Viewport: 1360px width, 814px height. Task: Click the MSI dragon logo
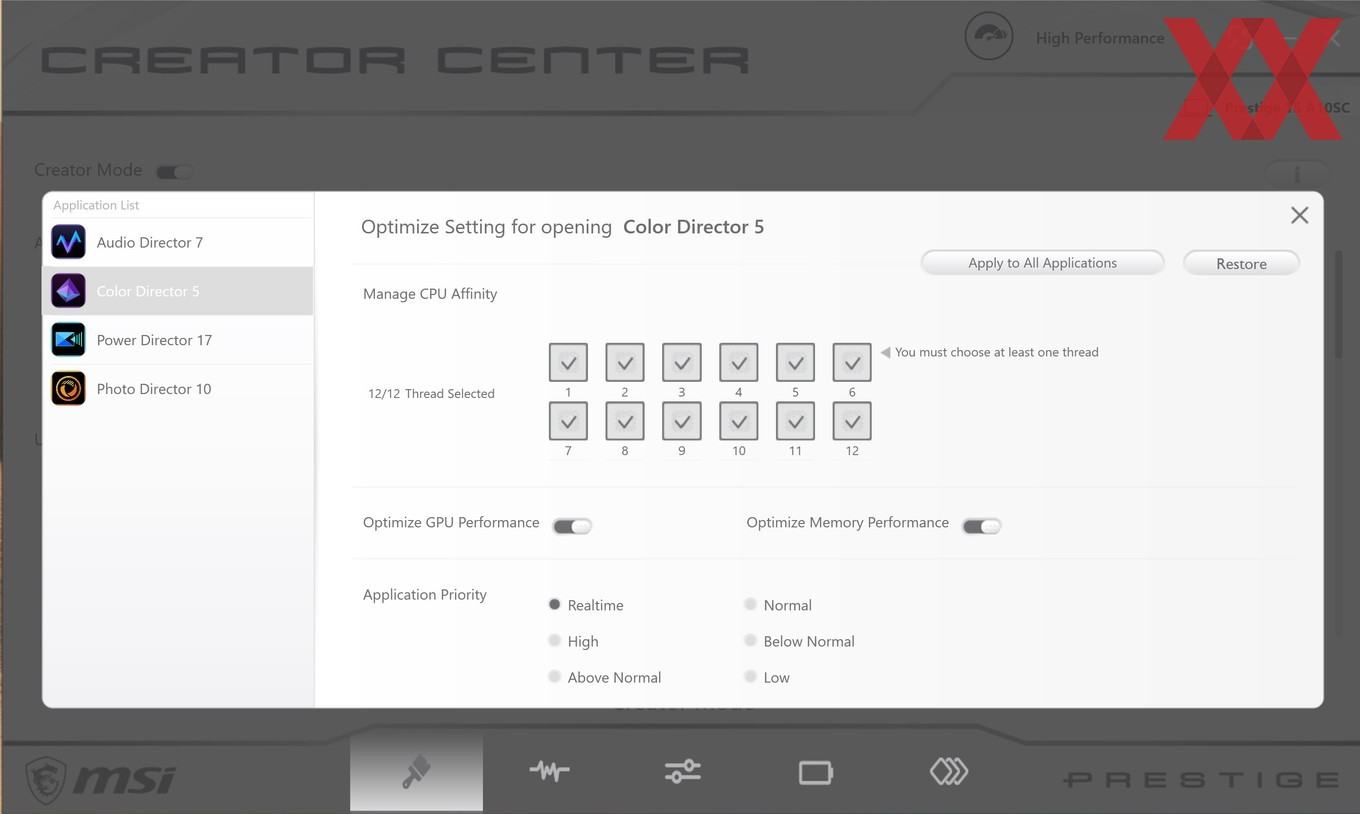click(x=46, y=779)
